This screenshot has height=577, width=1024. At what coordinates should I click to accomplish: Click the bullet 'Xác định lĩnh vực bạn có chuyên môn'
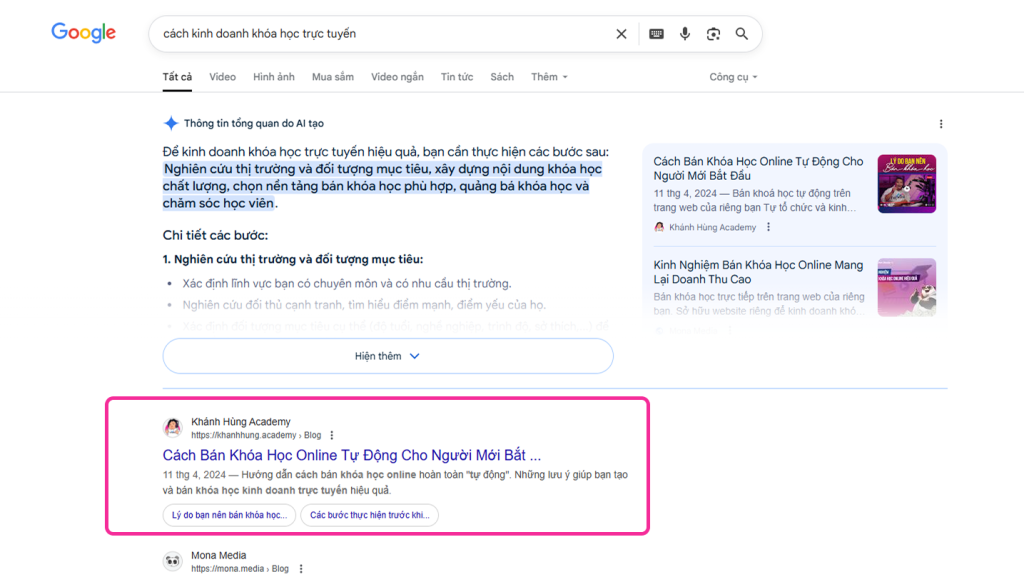(x=347, y=283)
